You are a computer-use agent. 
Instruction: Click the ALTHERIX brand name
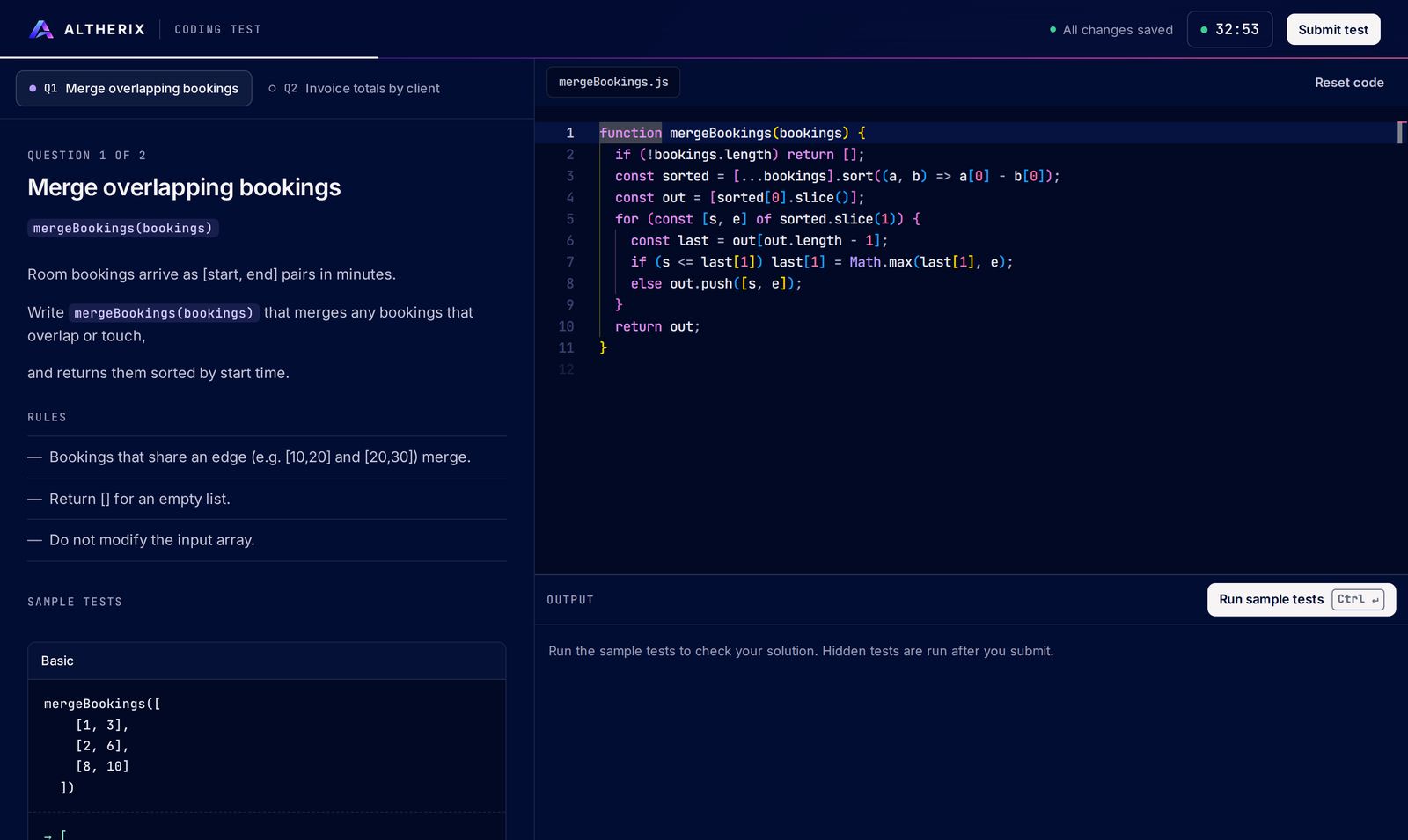click(x=105, y=29)
